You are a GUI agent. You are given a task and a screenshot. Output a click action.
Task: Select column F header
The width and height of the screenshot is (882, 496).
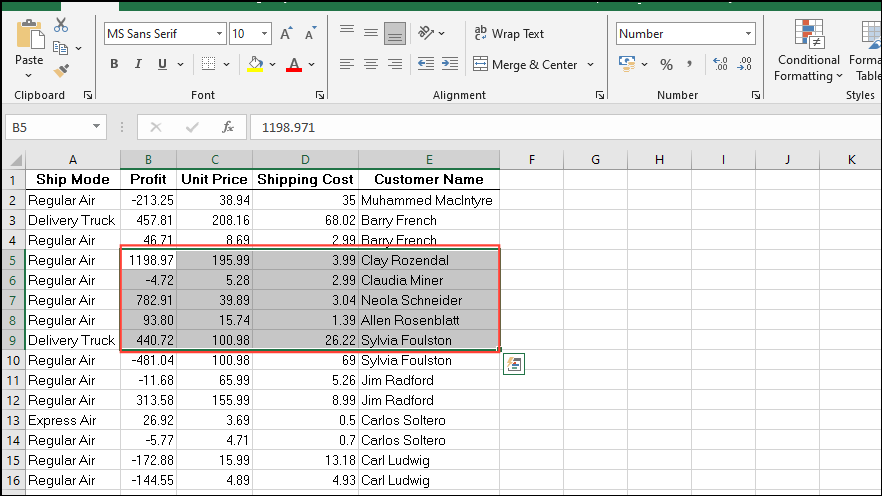click(532, 160)
